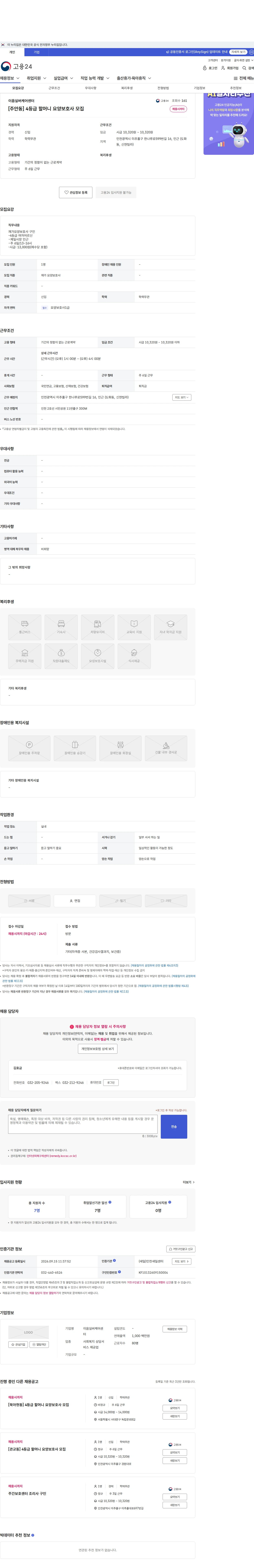Switch to the 기업 user type toggle
254x1568 pixels.
pos(36,52)
